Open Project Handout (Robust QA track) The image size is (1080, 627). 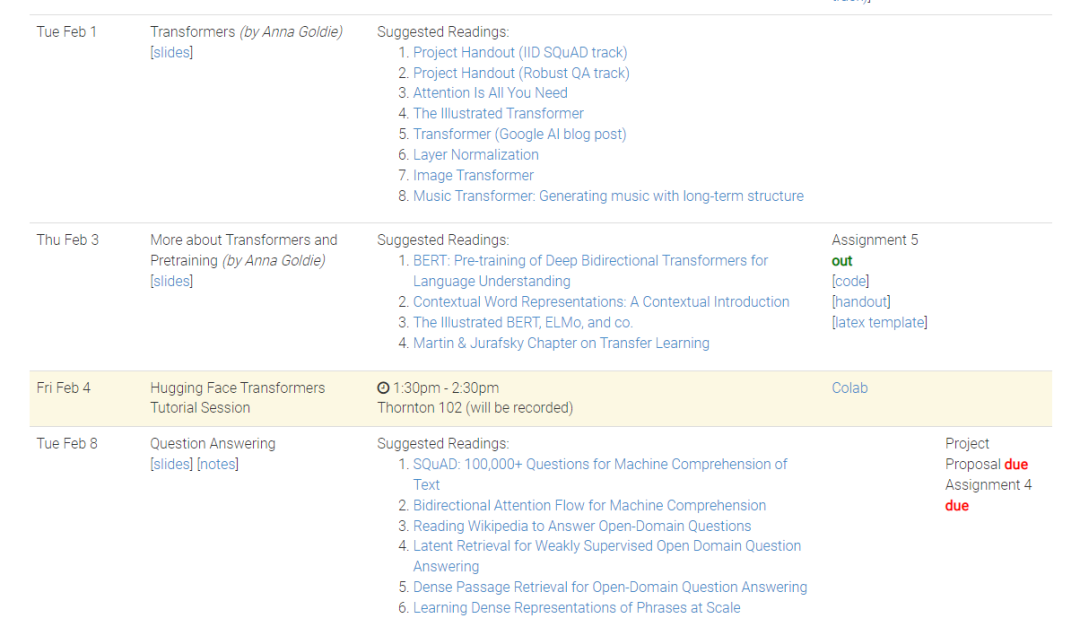(521, 73)
